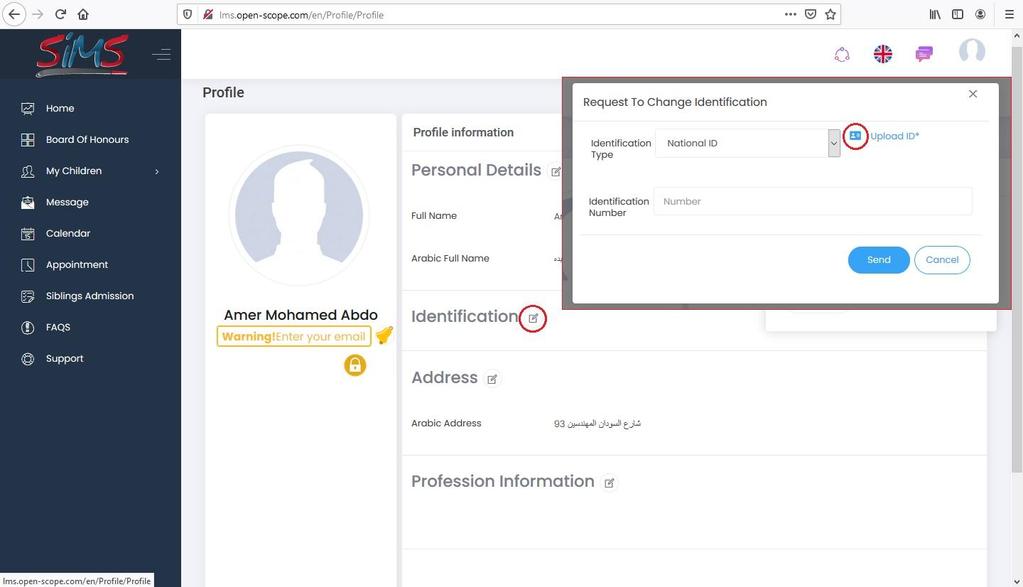Edit the Personal Details section
The width and height of the screenshot is (1023, 587).
555,172
